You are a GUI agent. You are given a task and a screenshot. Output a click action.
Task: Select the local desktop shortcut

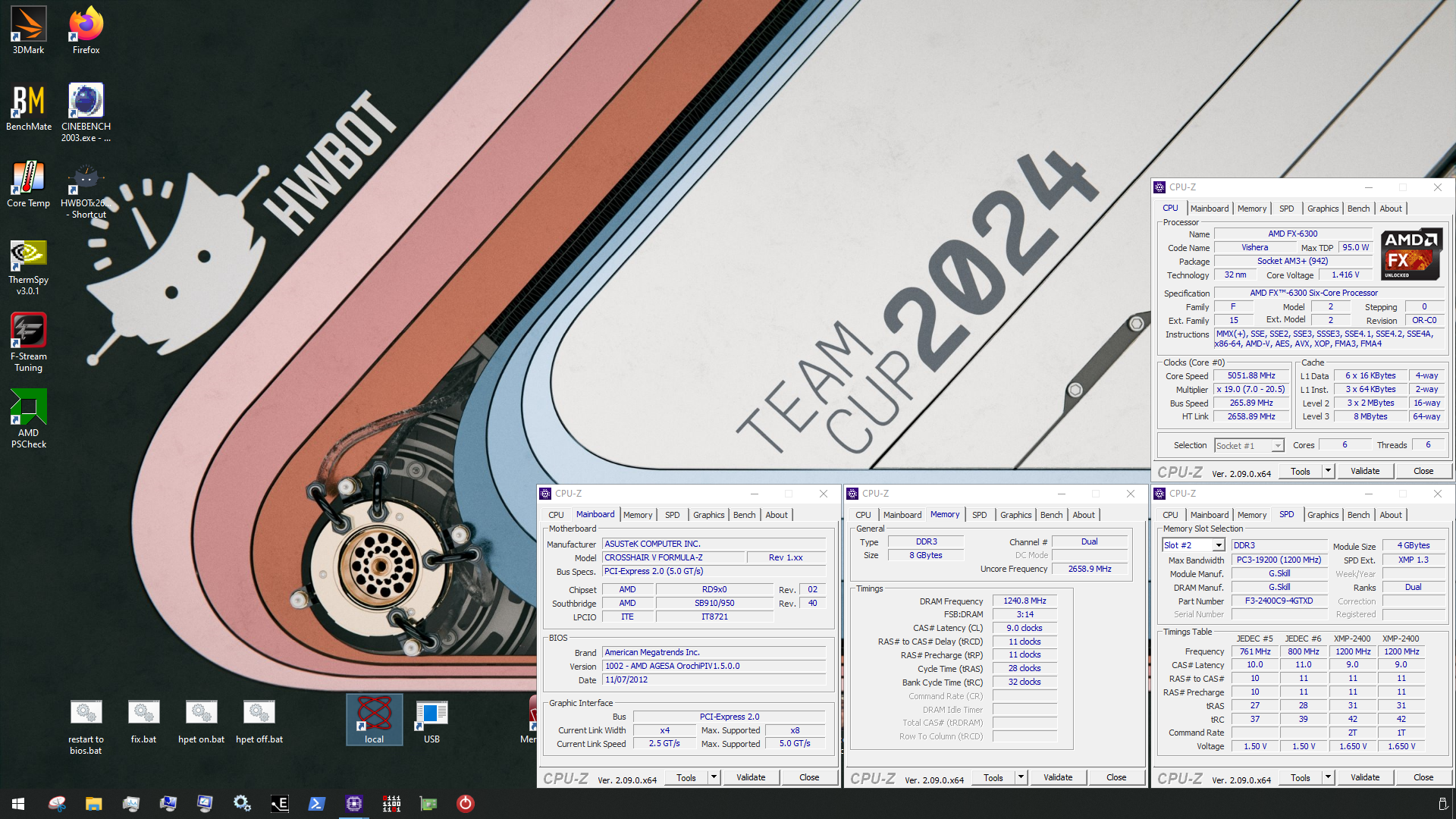[374, 720]
